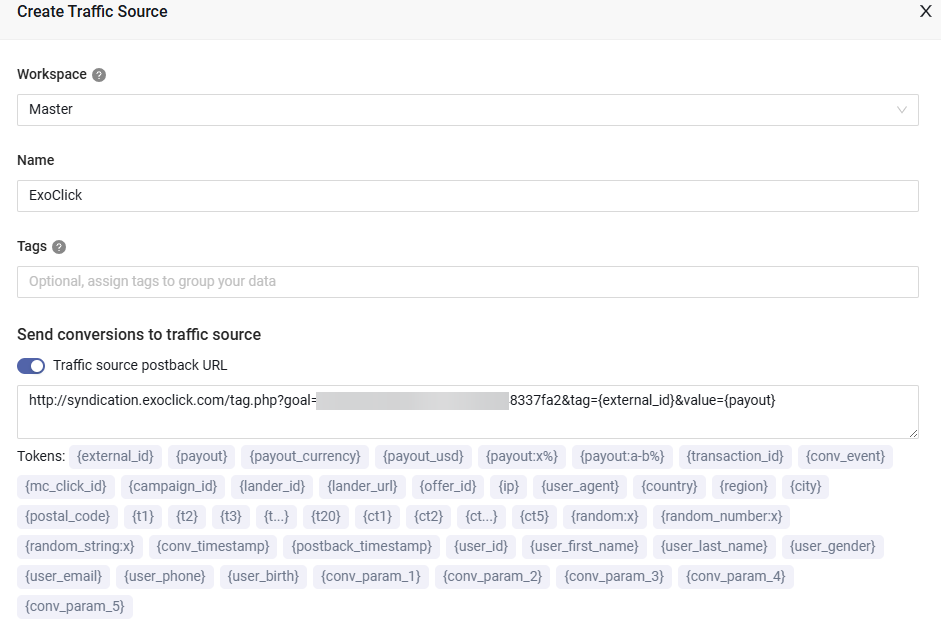The width and height of the screenshot is (941, 624).
Task: Add the {postback_timestamp} token
Action: point(362,547)
